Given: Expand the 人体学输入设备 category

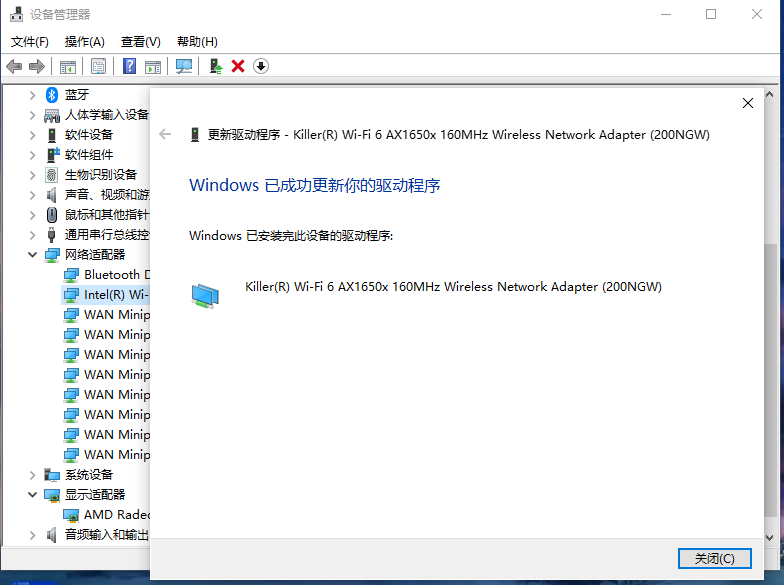Looking at the screenshot, I should [x=32, y=115].
